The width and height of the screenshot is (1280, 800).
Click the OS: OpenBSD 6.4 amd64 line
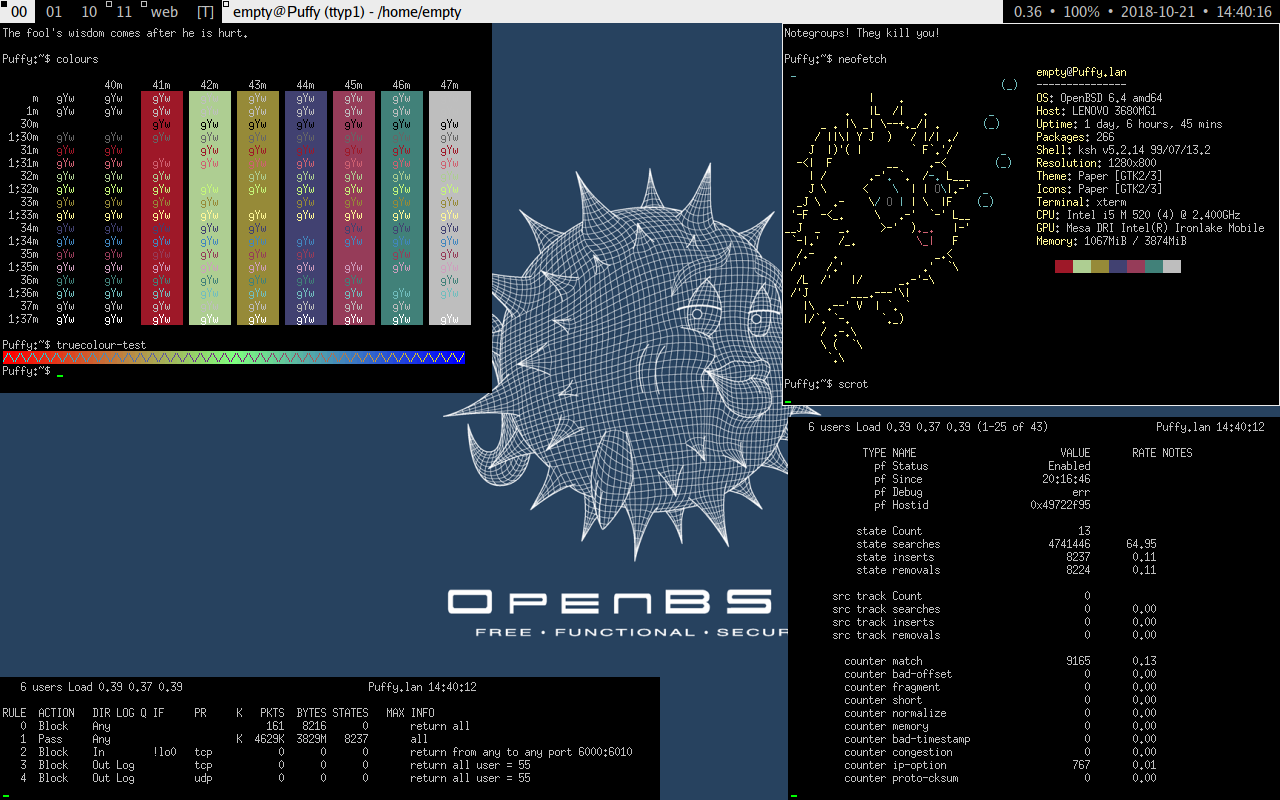(1099, 98)
